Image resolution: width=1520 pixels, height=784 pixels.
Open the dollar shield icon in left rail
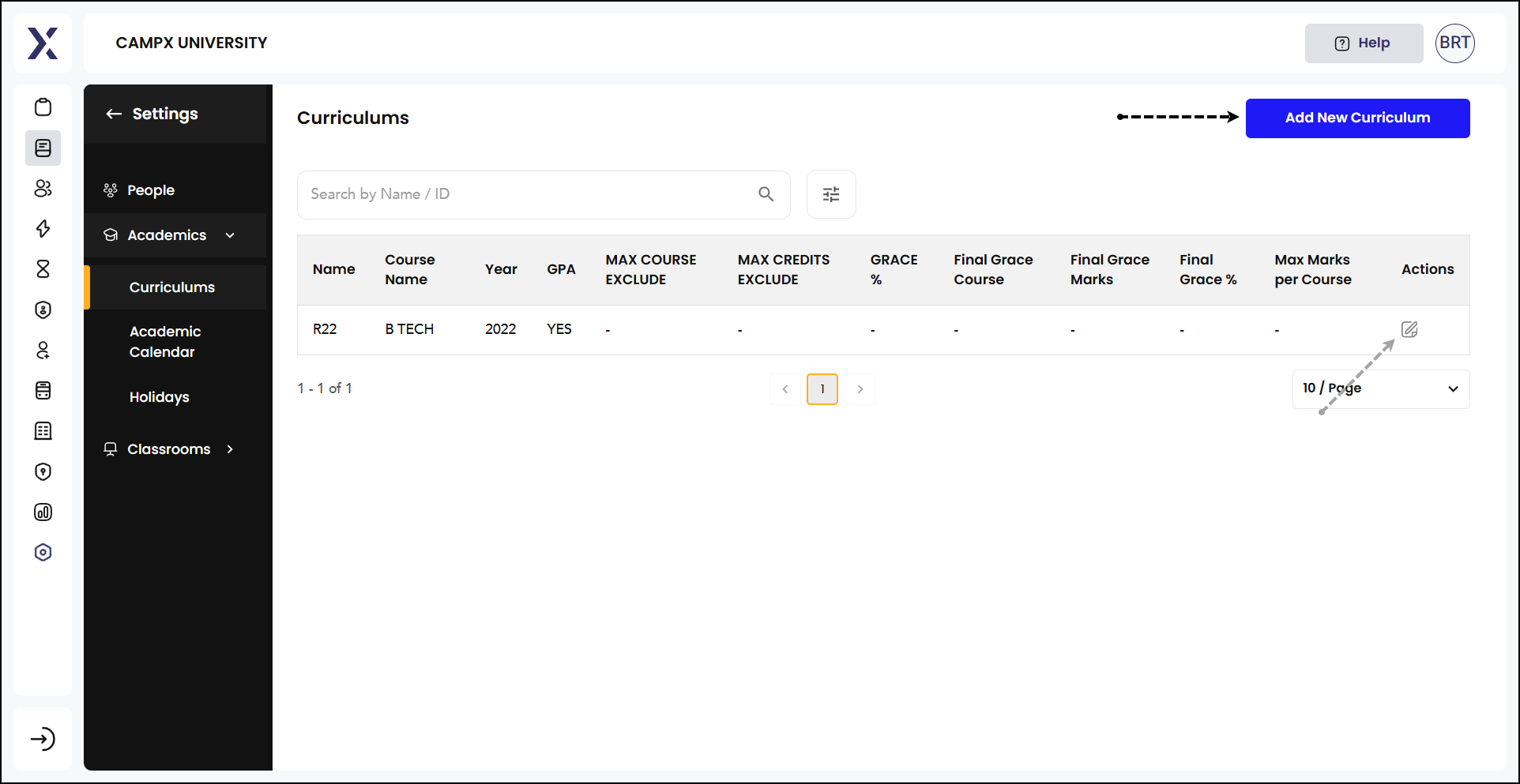[43, 309]
